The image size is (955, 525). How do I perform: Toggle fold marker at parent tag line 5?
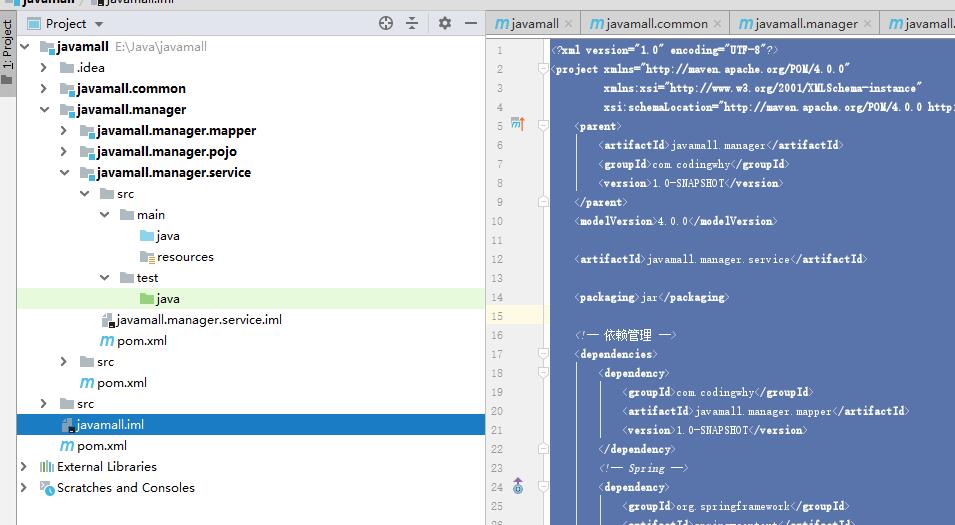pos(543,126)
